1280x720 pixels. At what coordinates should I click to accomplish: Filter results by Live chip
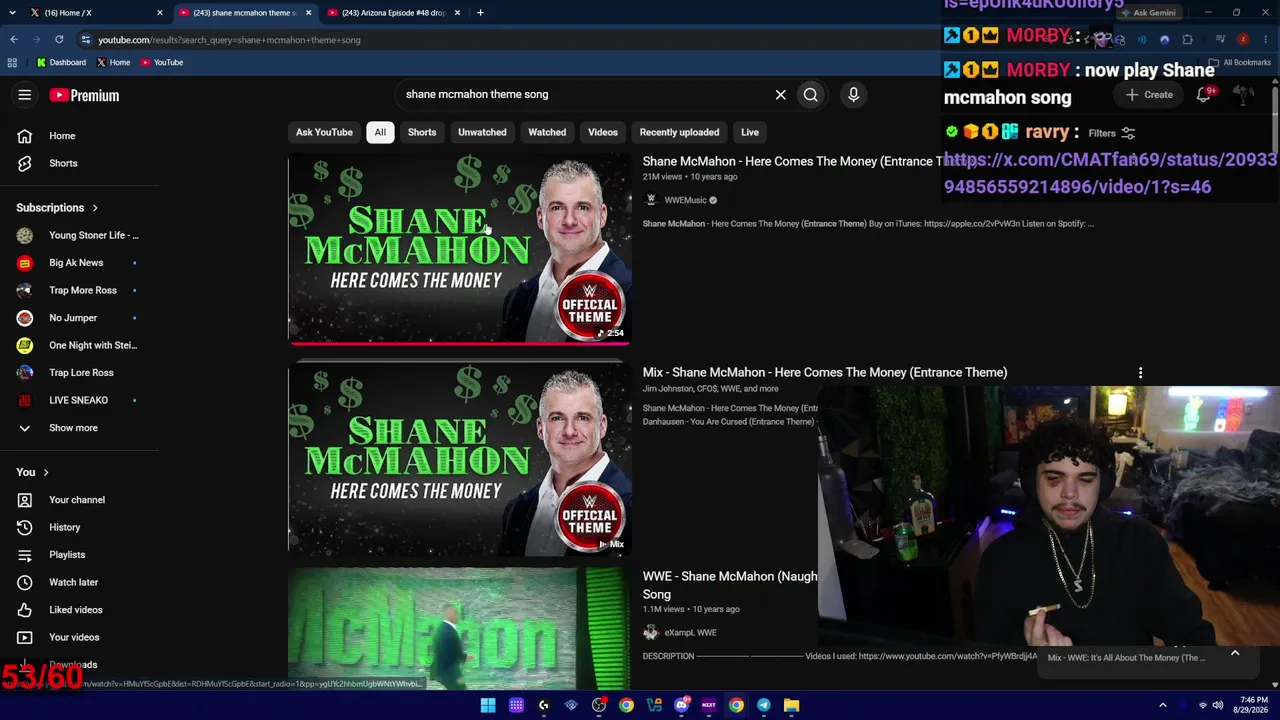point(750,132)
